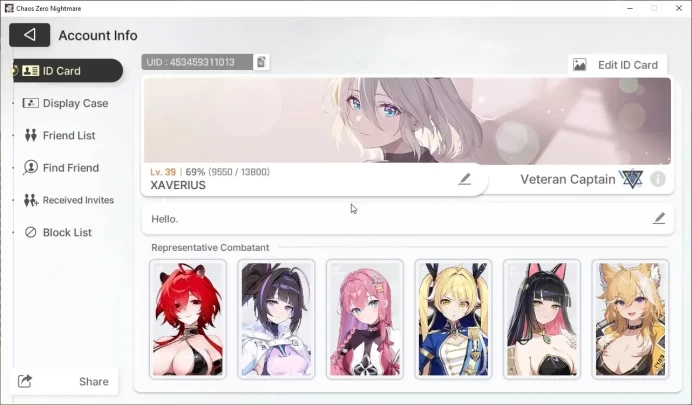Select the black-haired cat-ear combatant card

[542, 319]
